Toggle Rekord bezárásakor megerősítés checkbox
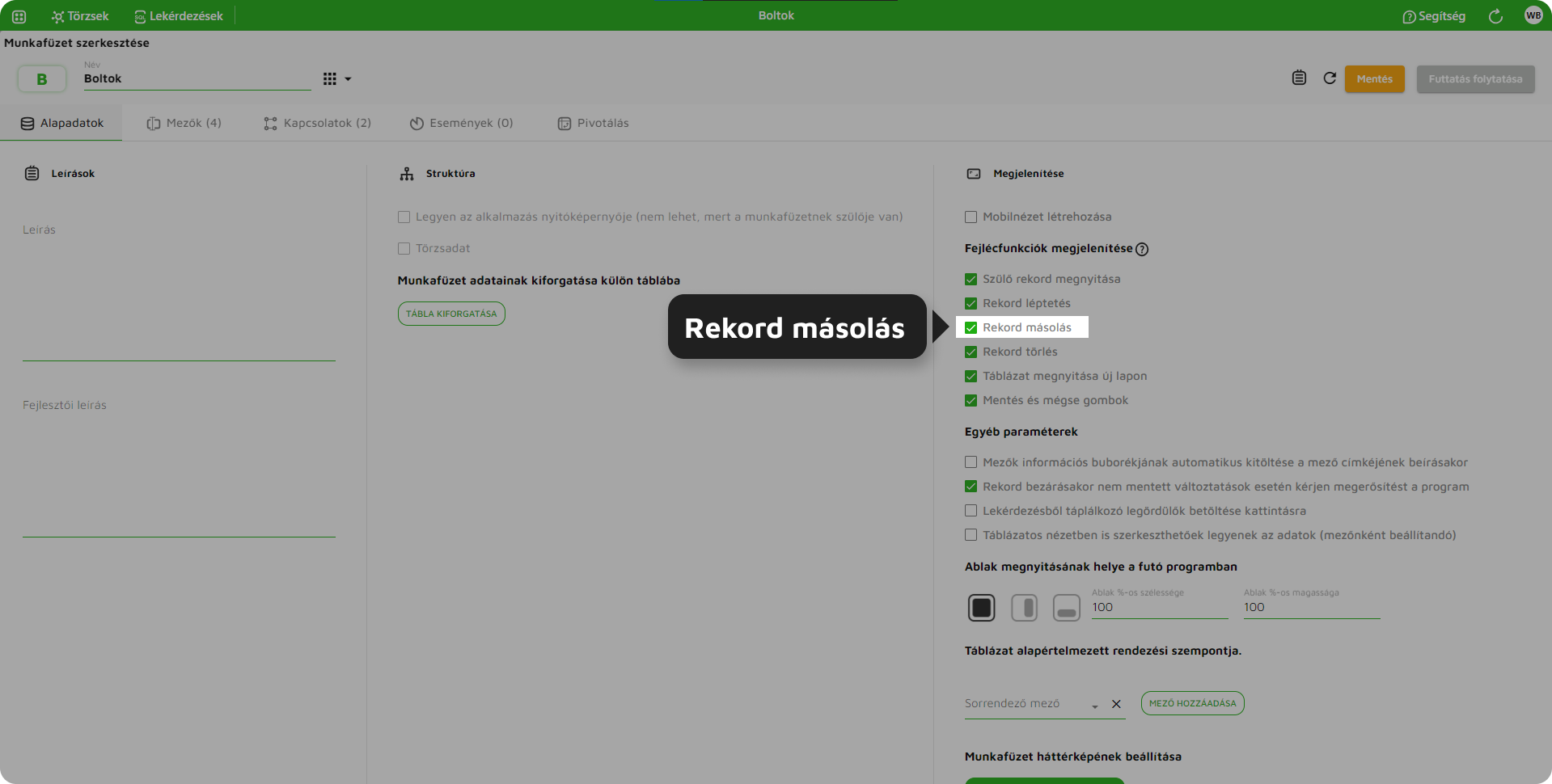1552x784 pixels. point(971,487)
